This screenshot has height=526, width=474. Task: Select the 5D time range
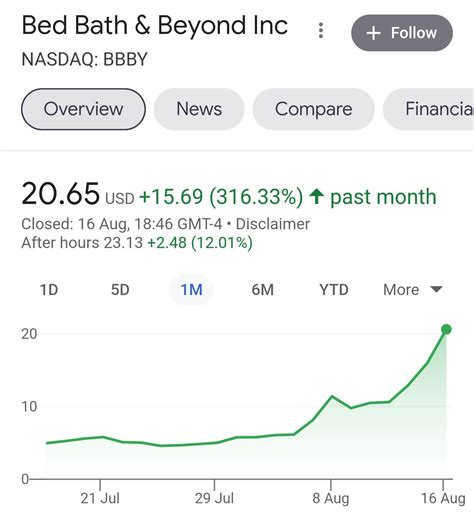pyautogui.click(x=120, y=290)
